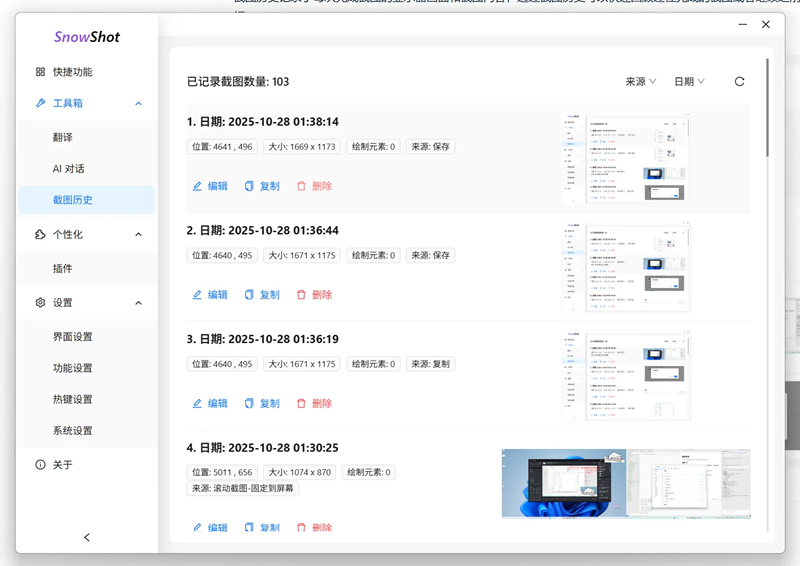Edit screenshot record 1 from 01:38:14
Viewport: 800px width, 566px height.
coord(210,186)
